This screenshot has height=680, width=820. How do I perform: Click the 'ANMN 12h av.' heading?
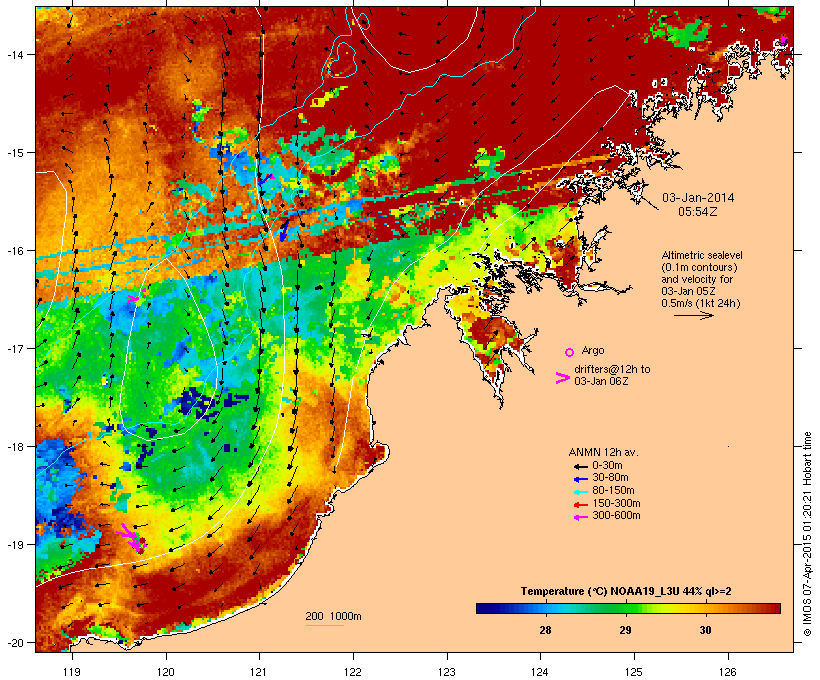(x=603, y=452)
